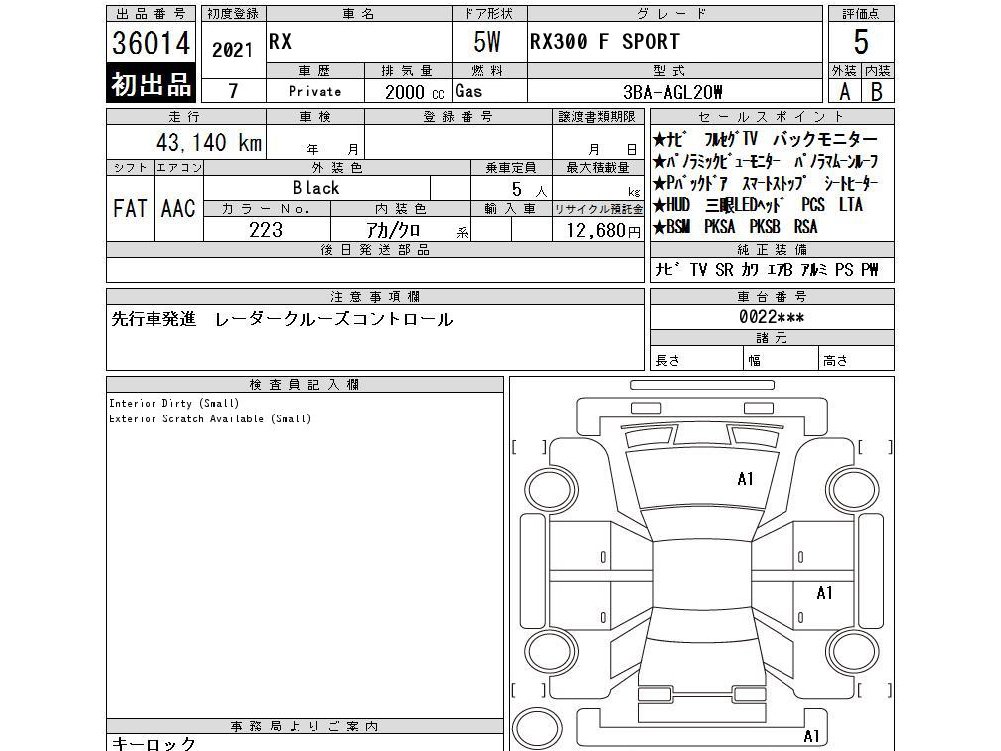This screenshot has height=751, width=1001.
Task: Click the mileage 43,140 km field
Action: pyautogui.click(x=186, y=142)
